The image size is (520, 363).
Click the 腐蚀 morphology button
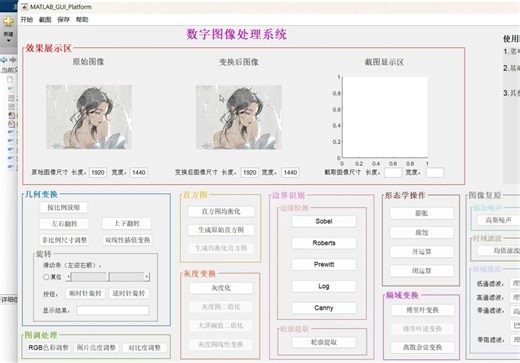[422, 233]
